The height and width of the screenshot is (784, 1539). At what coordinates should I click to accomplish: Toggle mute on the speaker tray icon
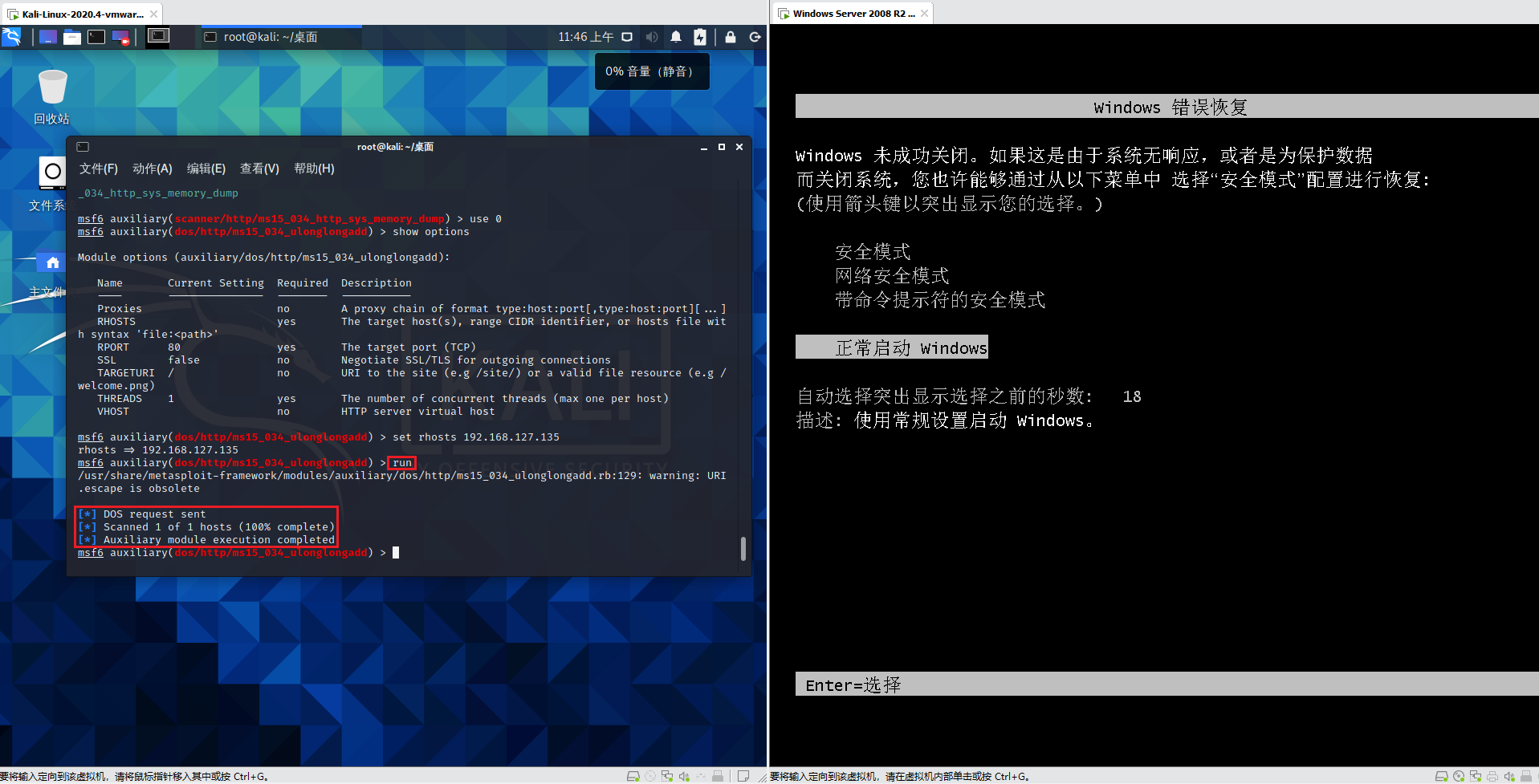(652, 36)
